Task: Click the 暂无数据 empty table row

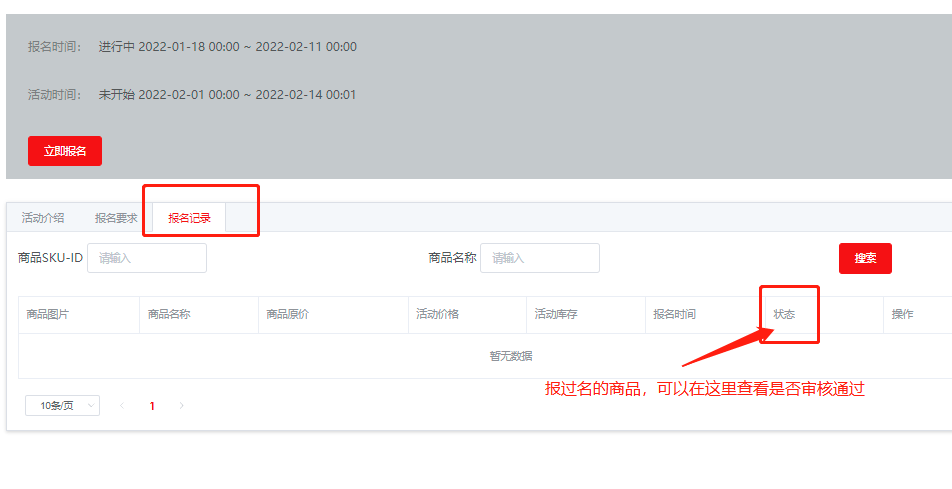Action: (510, 356)
